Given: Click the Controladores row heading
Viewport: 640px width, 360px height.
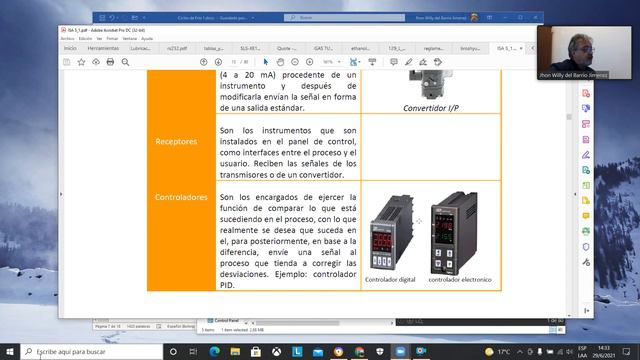Looking at the screenshot, I should tap(181, 197).
